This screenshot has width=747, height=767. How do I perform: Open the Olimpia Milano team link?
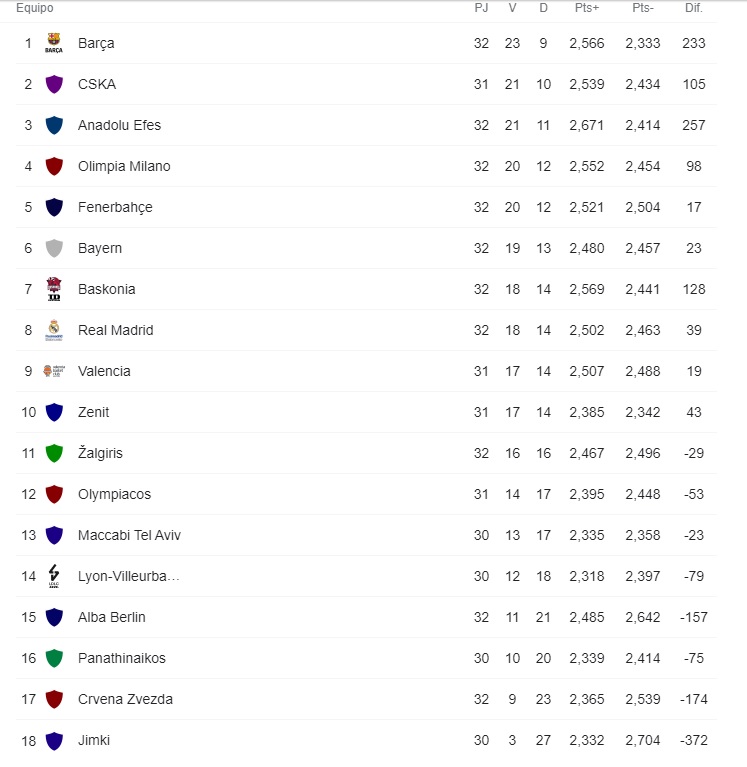click(x=124, y=166)
